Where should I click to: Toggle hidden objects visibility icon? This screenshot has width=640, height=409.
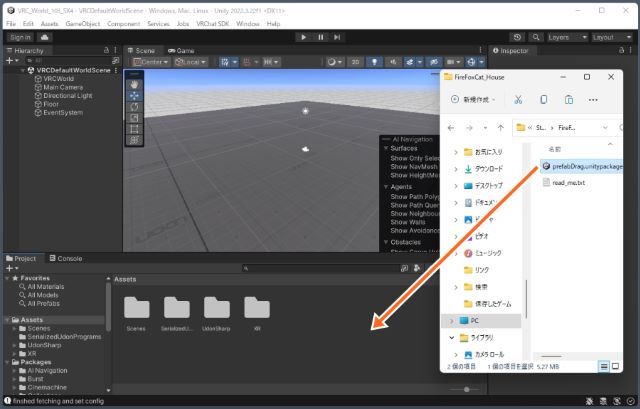point(434,62)
